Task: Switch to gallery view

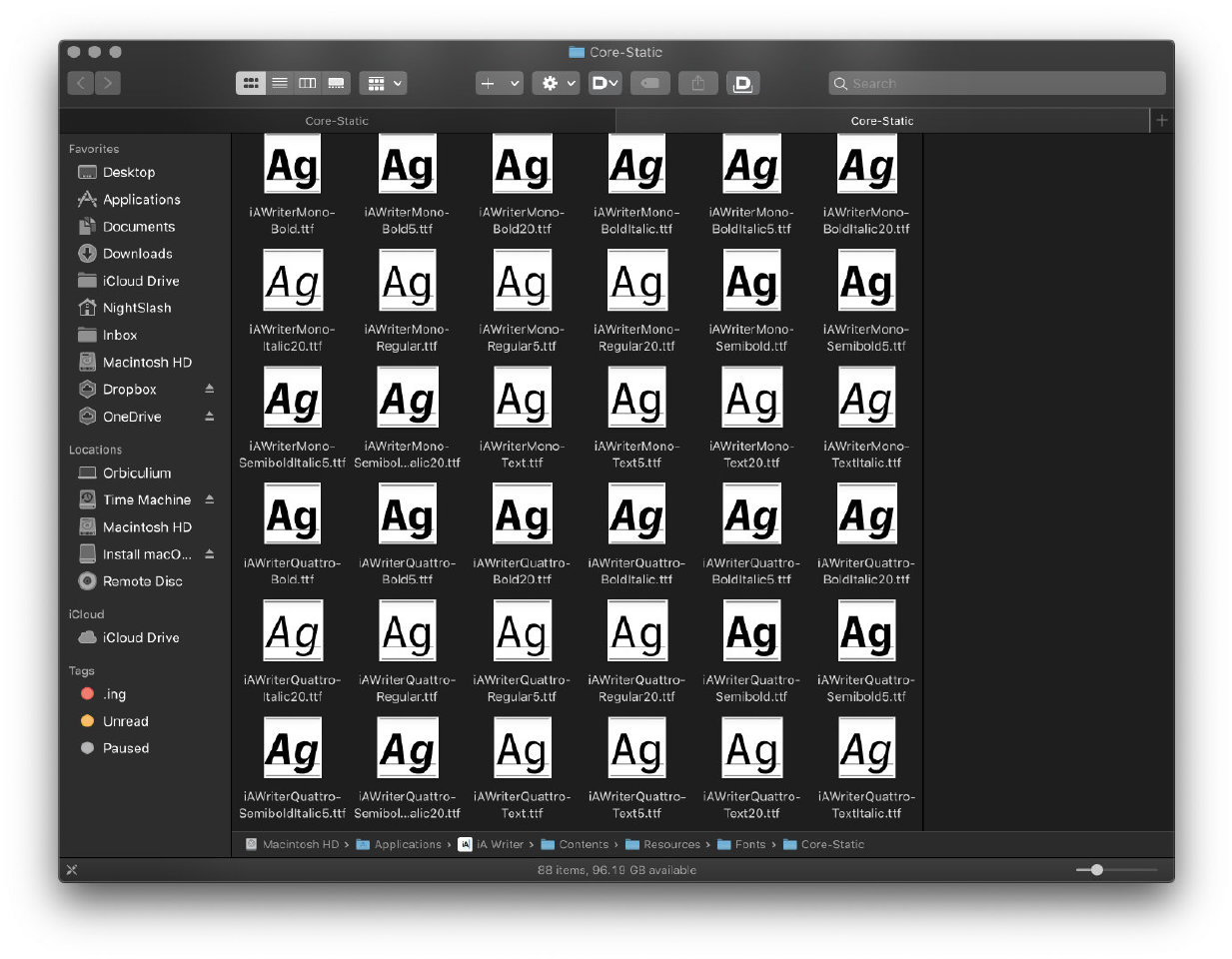Action: (337, 83)
